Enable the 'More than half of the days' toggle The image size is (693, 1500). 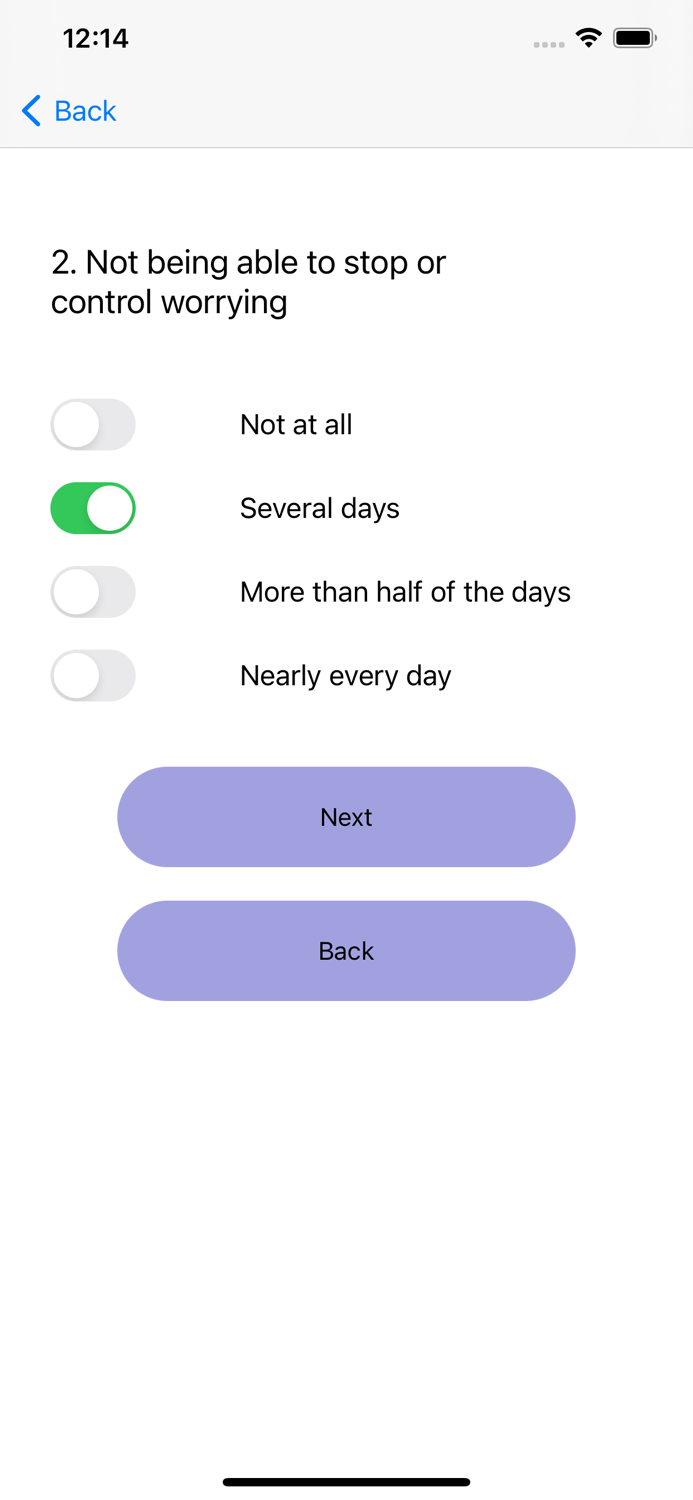click(93, 592)
